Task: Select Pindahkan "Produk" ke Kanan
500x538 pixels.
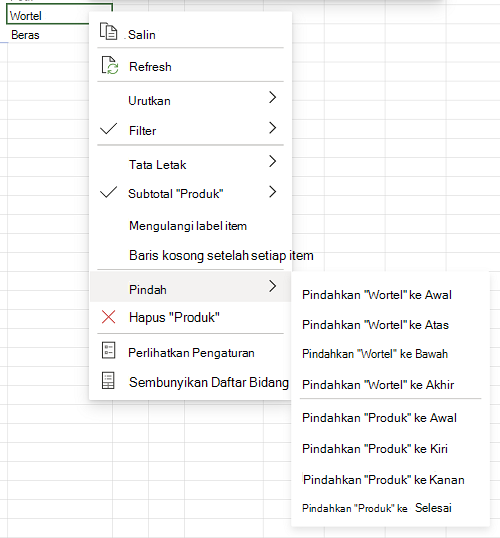Action: point(390,479)
